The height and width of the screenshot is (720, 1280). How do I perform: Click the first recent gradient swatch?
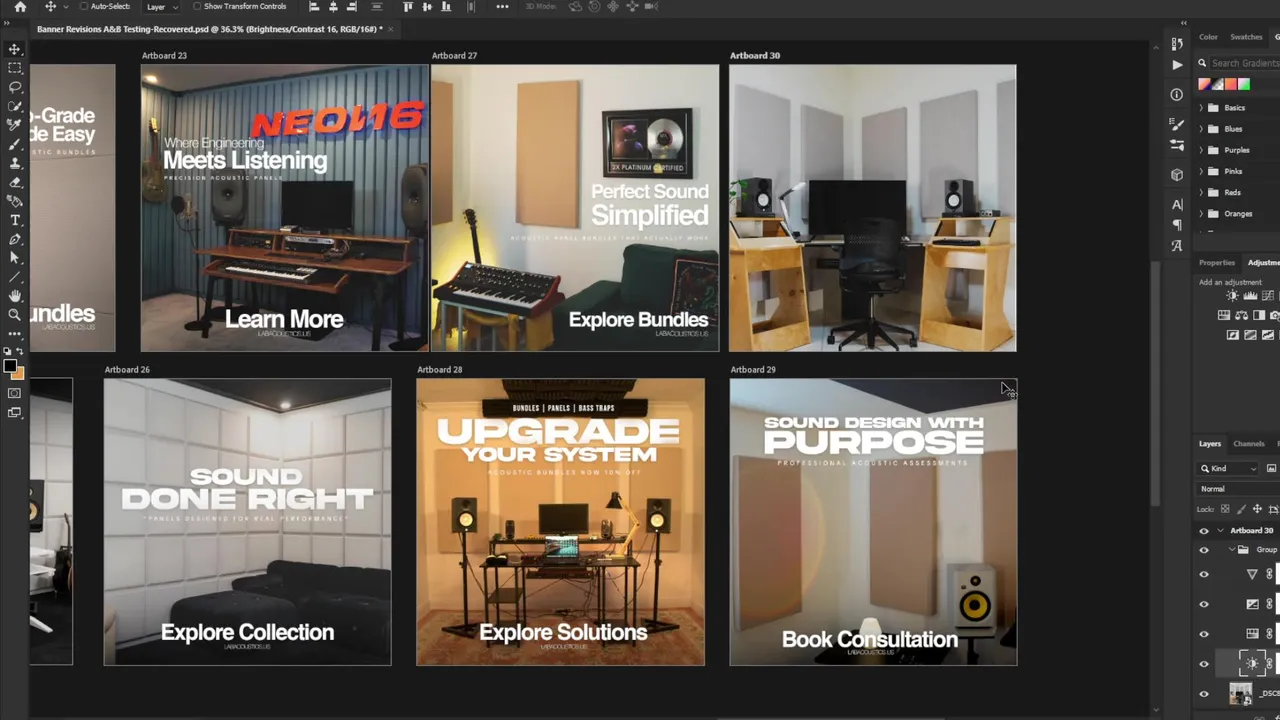[1204, 84]
